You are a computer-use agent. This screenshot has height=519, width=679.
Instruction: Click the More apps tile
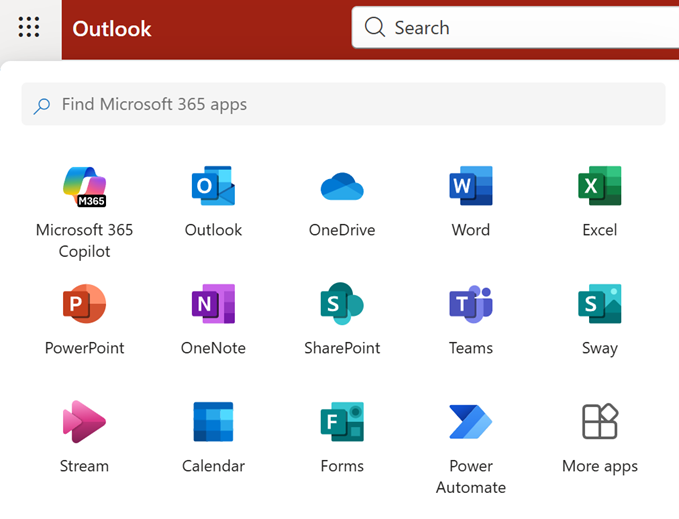tap(599, 422)
